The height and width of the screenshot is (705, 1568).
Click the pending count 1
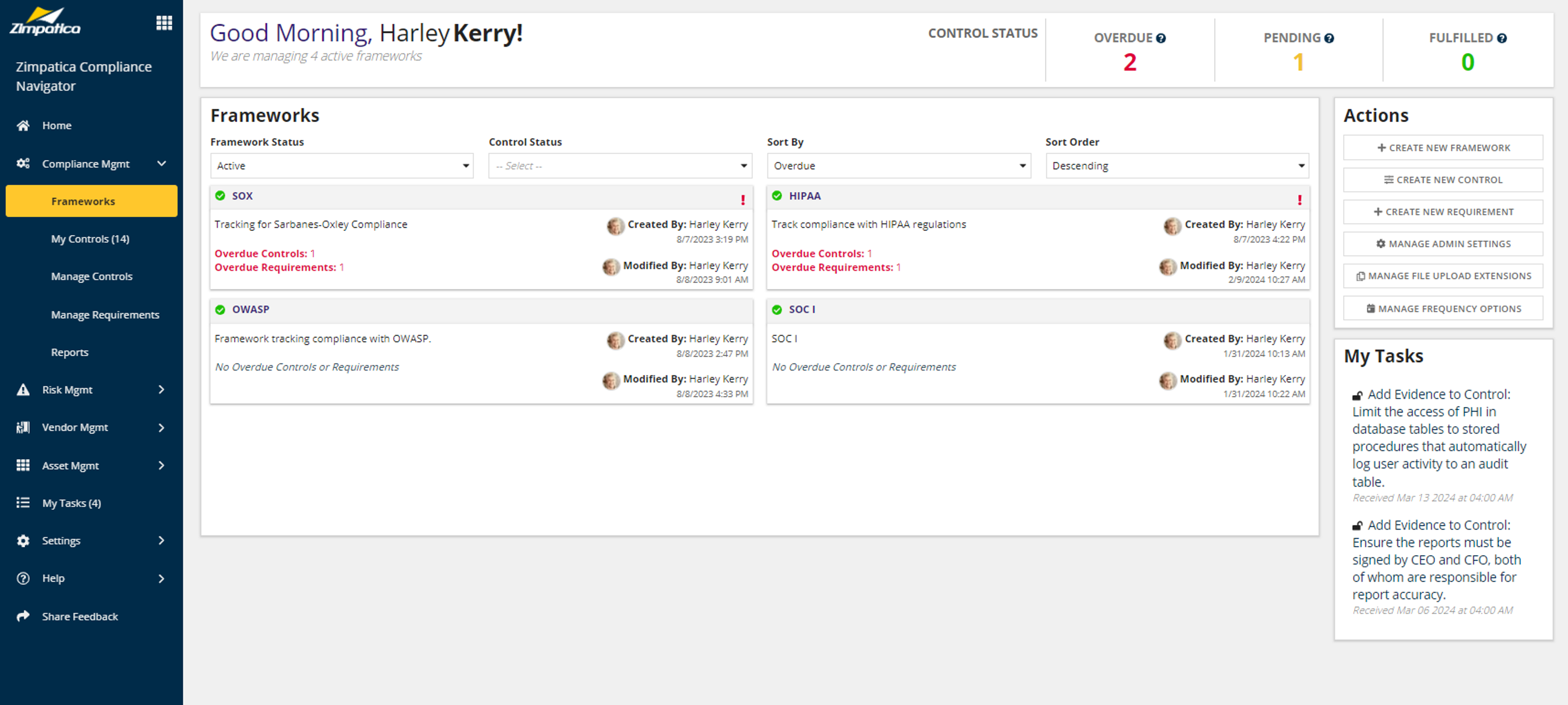[1298, 62]
